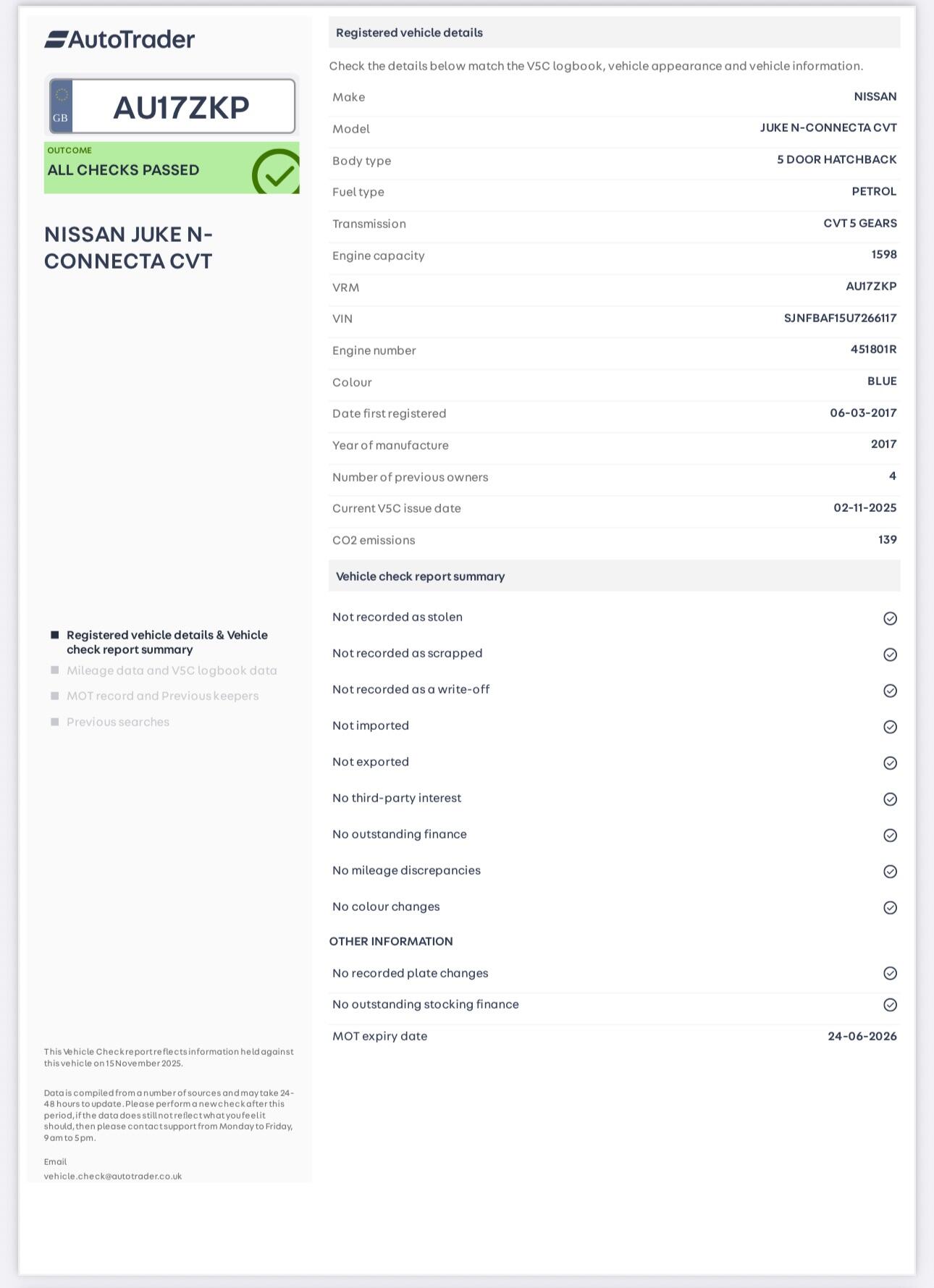The image size is (934, 1288).
Task: Click the large green checks-passed tick icon
Action: point(277,172)
